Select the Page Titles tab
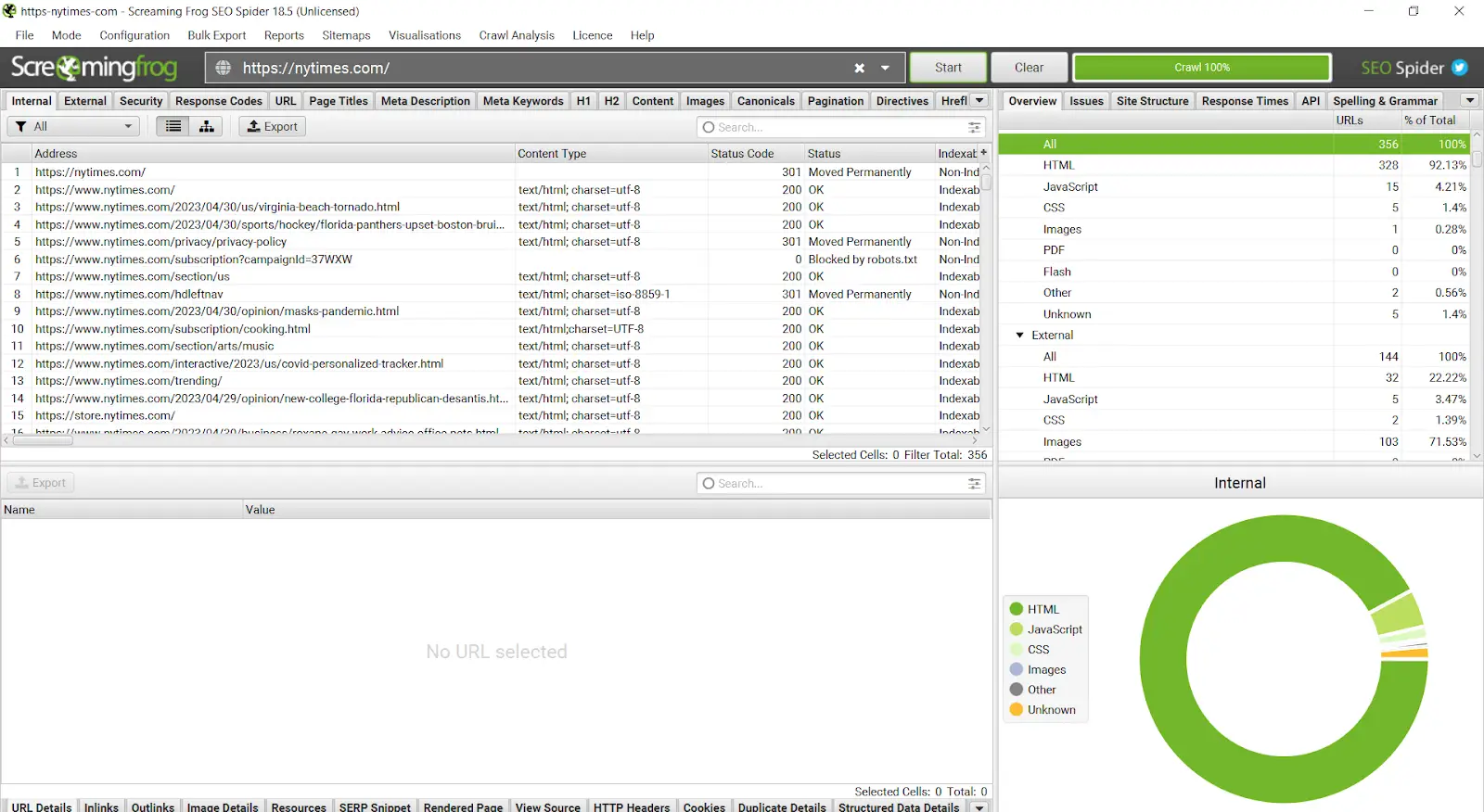The width and height of the screenshot is (1484, 812). 339,101
